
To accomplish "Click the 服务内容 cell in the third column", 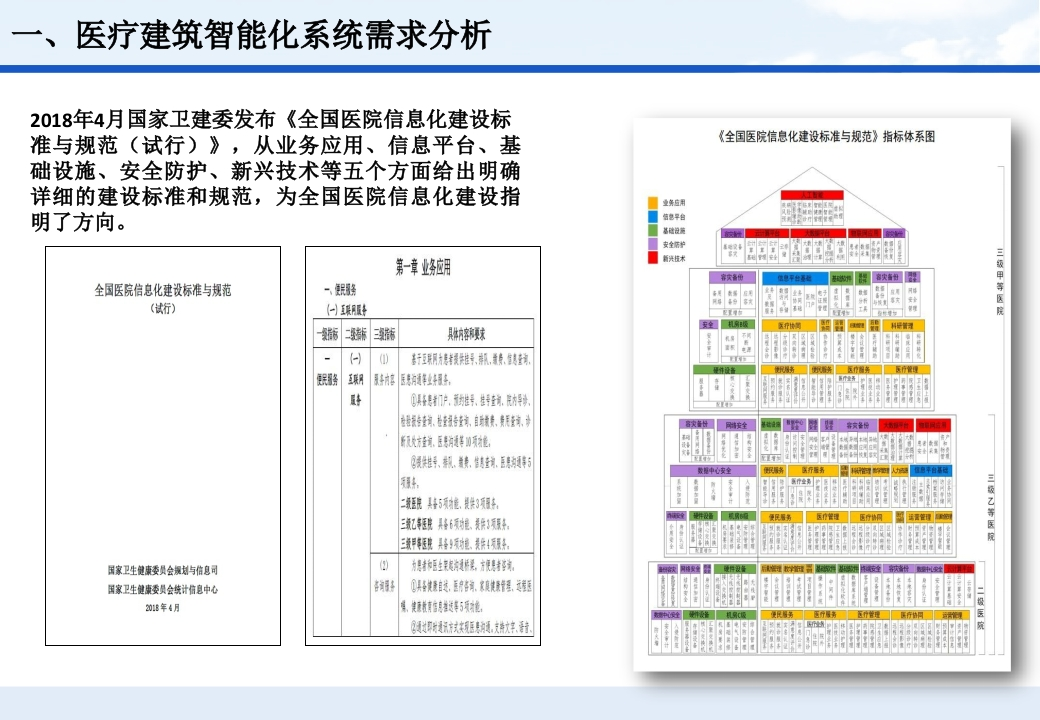I will click(x=384, y=380).
